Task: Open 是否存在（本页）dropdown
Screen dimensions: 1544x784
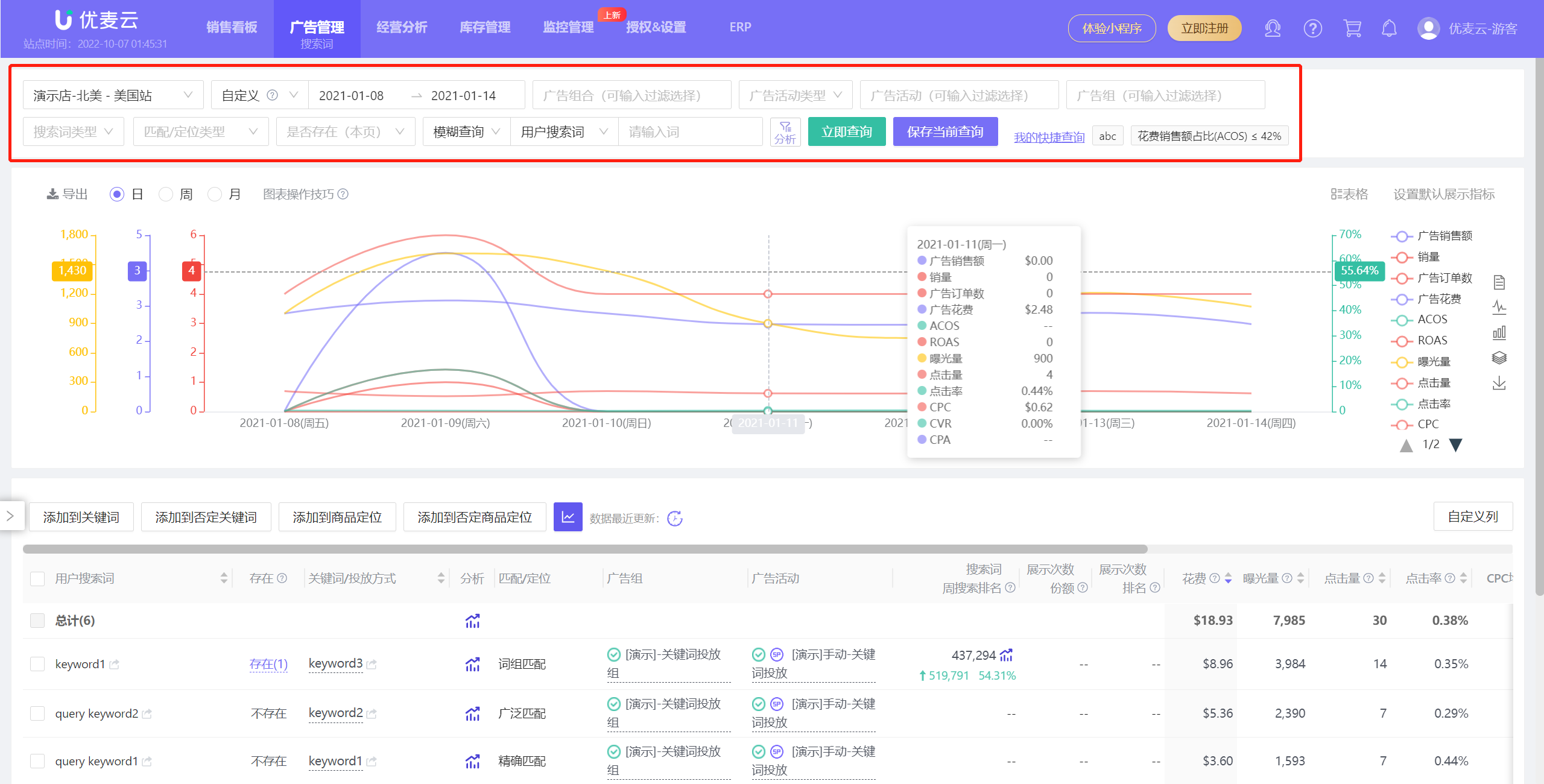Action: (346, 131)
